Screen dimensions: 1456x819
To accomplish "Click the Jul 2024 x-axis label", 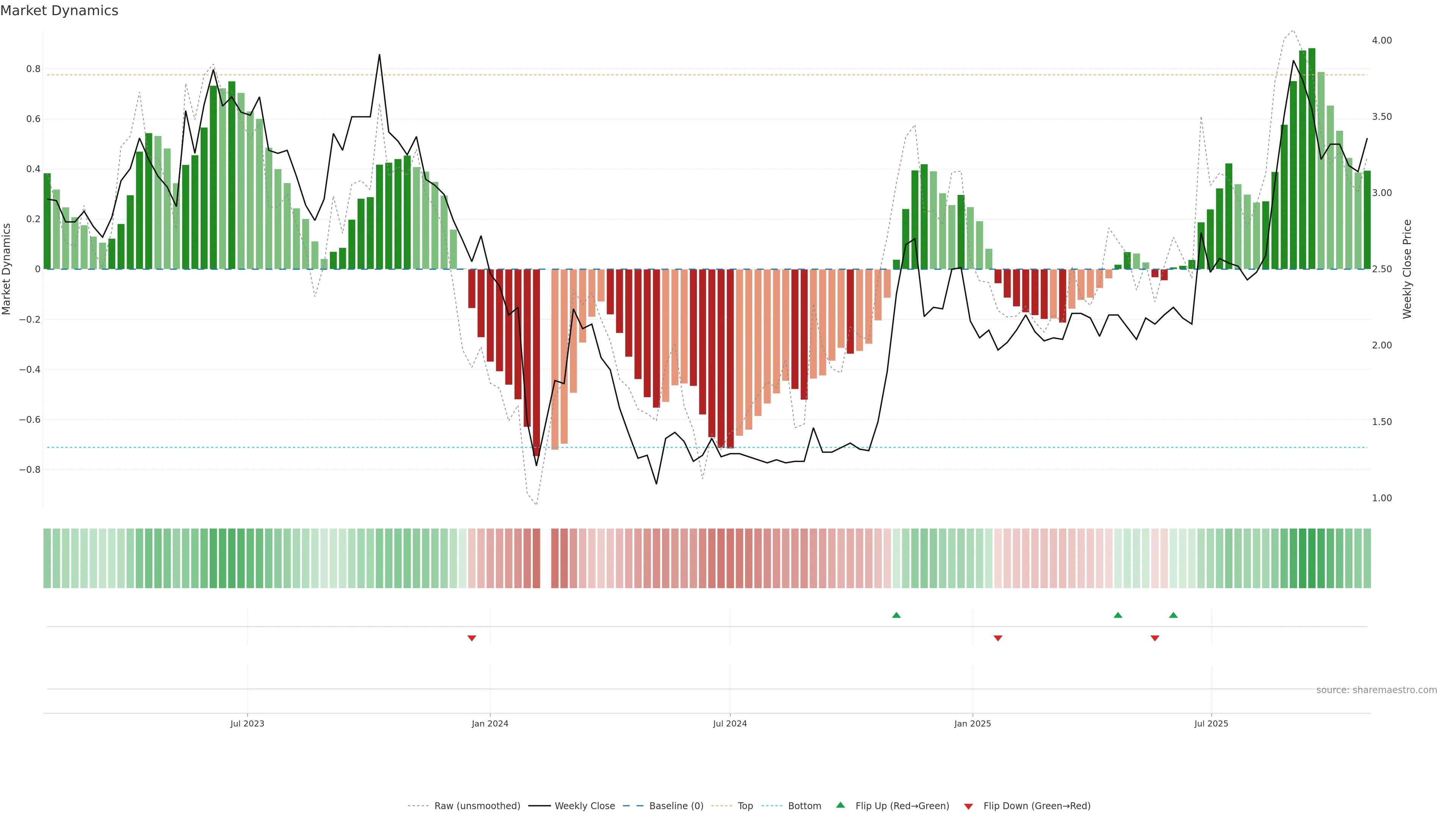I will click(x=730, y=723).
